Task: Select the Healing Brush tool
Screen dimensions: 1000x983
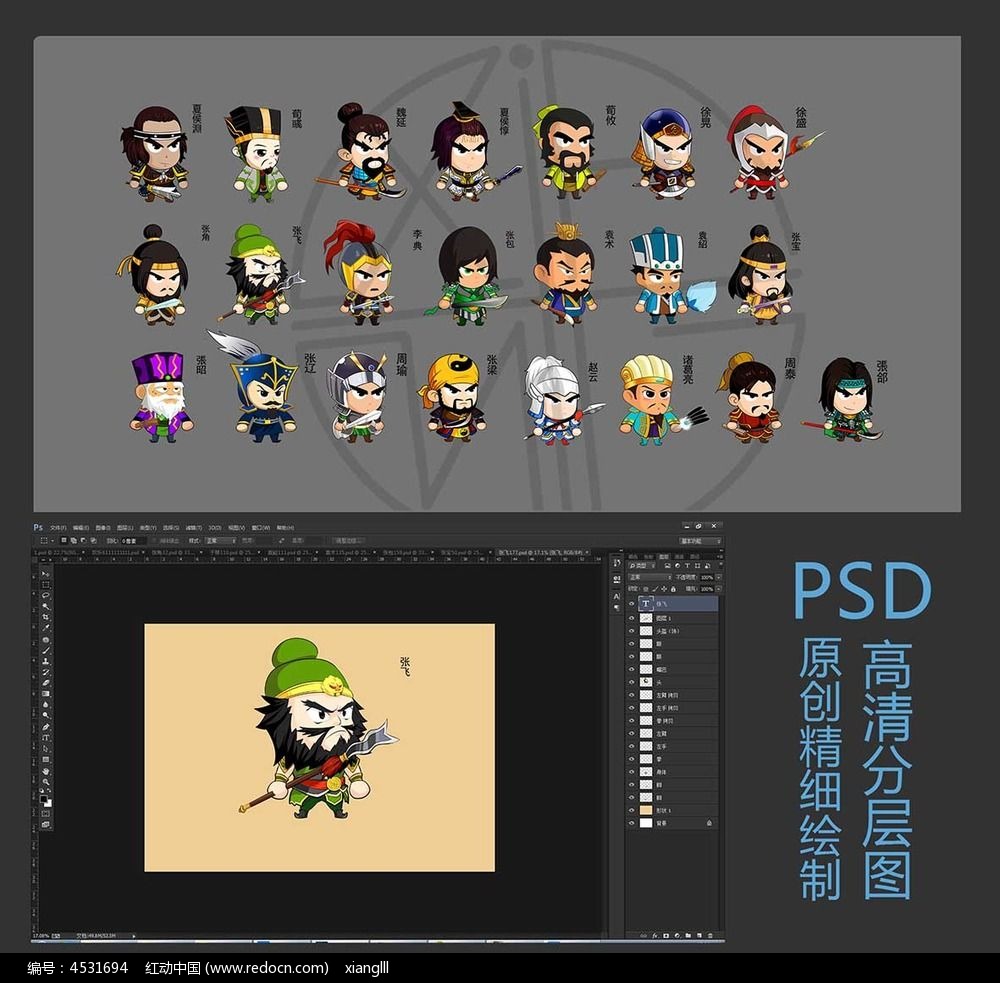Action: pos(46,639)
